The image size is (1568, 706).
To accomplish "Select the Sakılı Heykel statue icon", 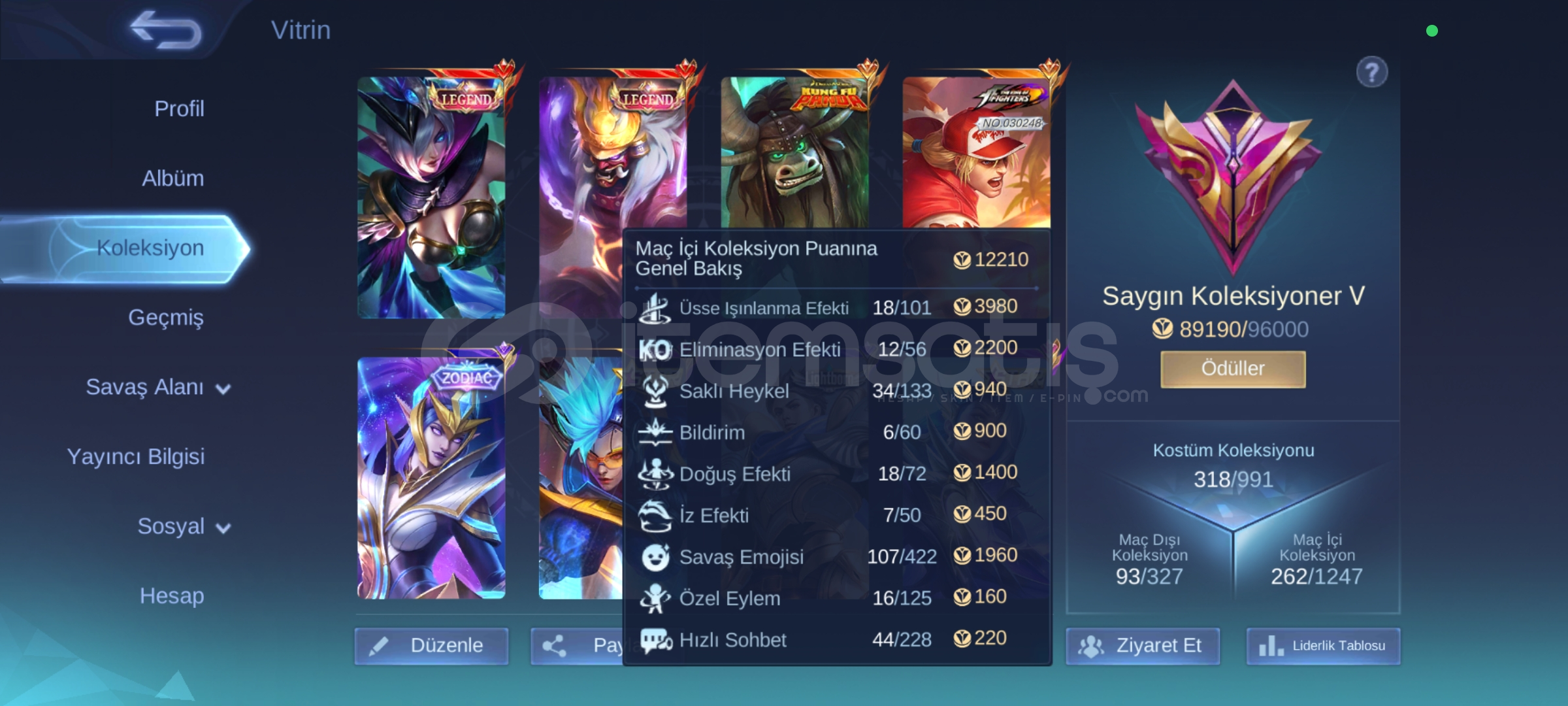I will pos(655,391).
